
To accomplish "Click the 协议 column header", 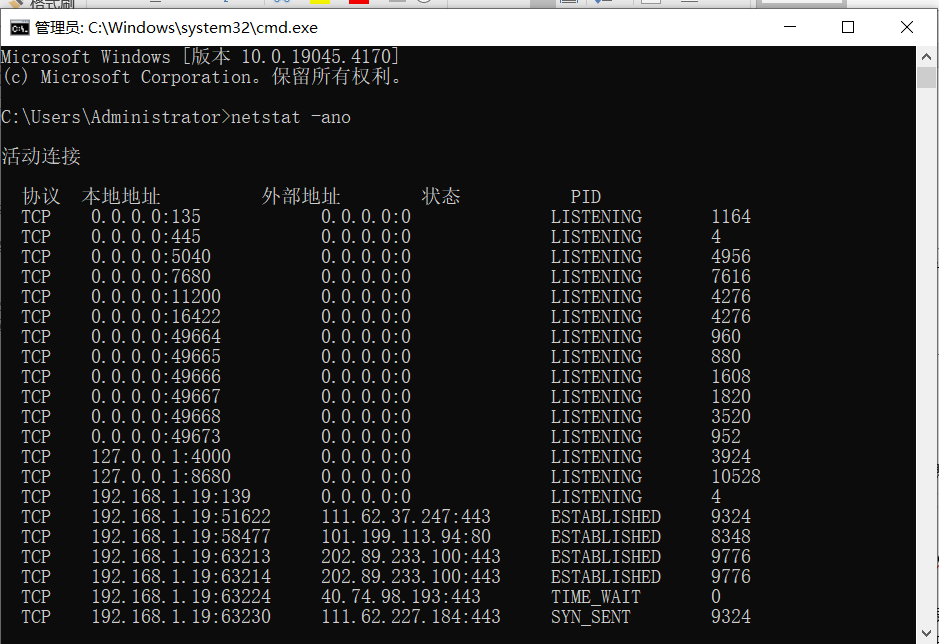I will (x=41, y=196).
